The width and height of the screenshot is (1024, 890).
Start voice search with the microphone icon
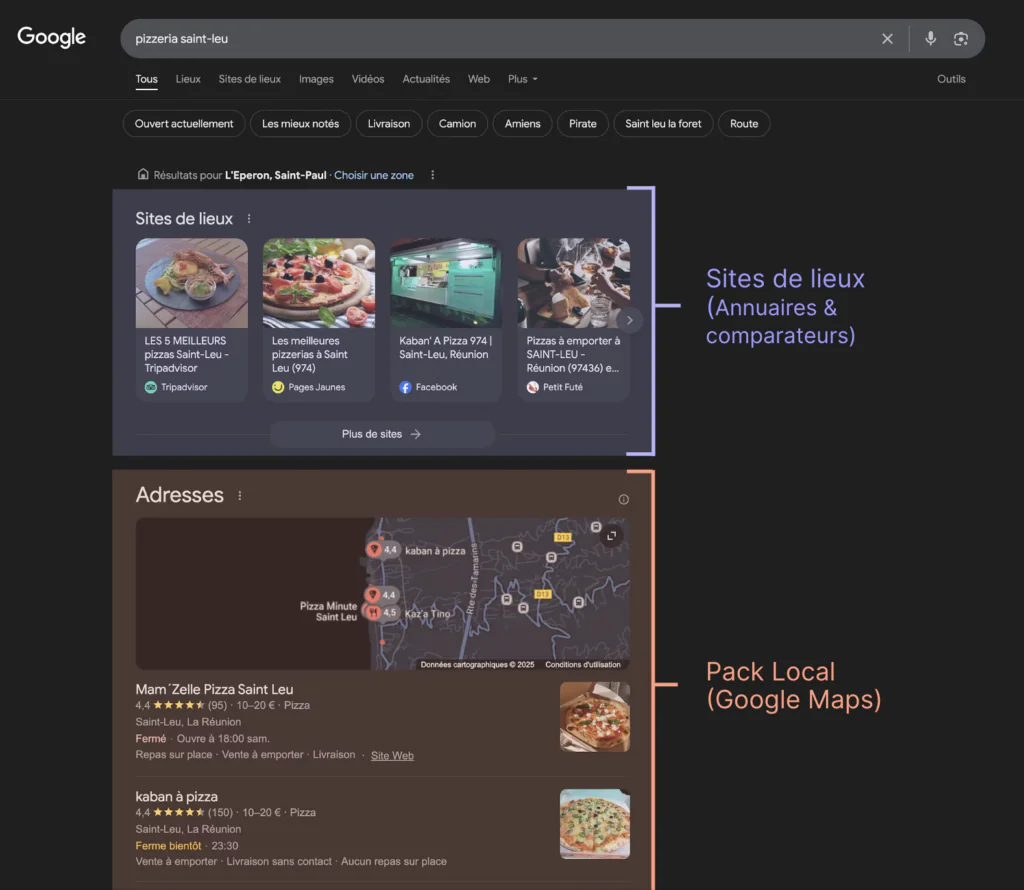pyautogui.click(x=931, y=39)
